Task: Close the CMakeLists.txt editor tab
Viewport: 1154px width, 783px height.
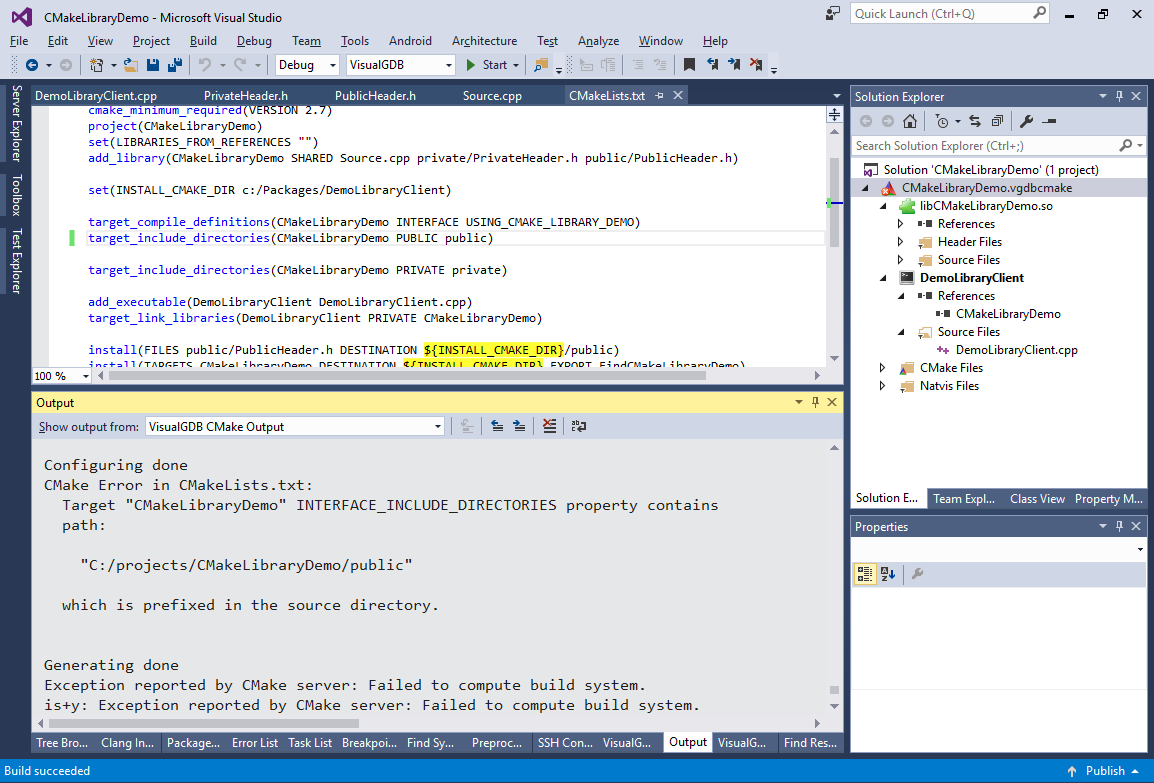Action: [678, 95]
